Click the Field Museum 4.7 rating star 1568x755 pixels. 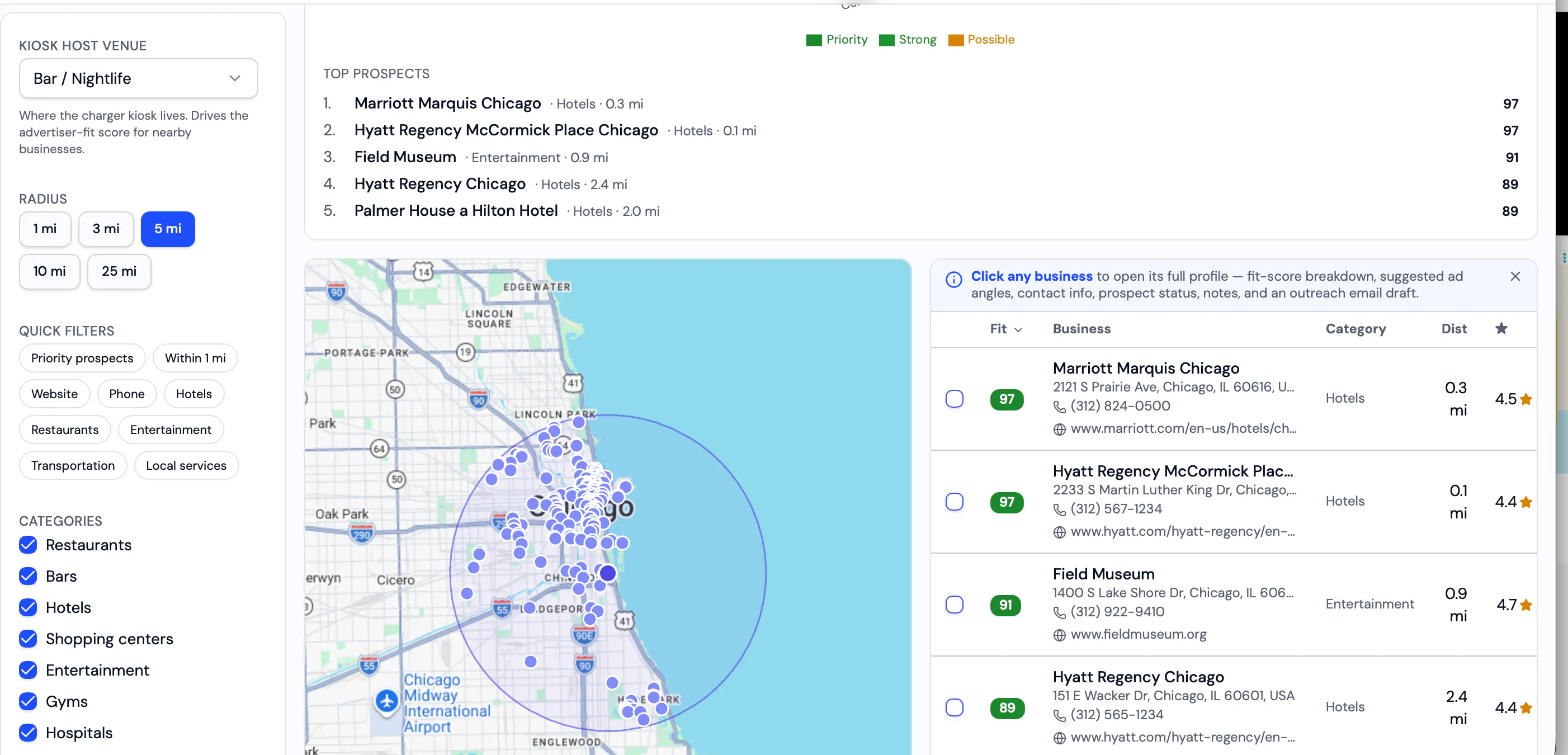1526,605
